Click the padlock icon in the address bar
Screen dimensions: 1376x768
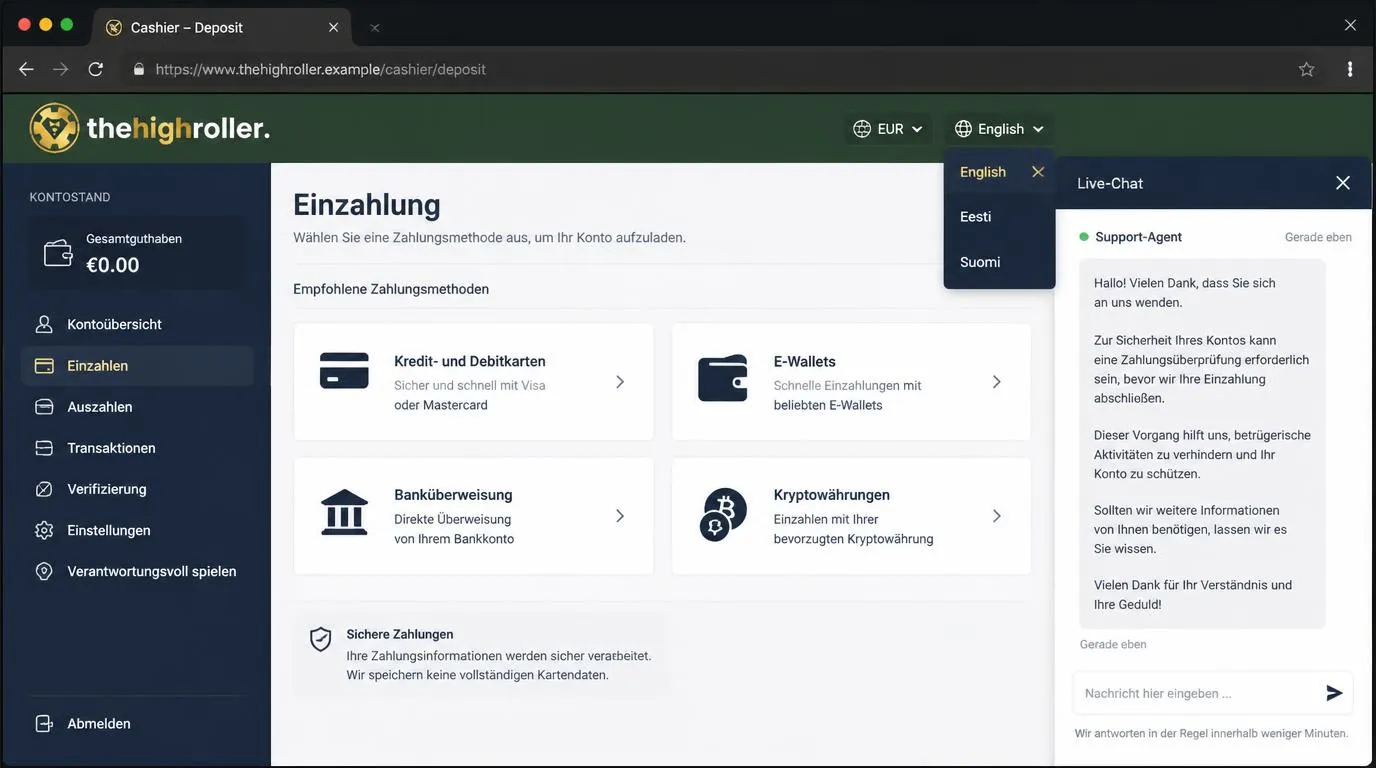click(139, 69)
